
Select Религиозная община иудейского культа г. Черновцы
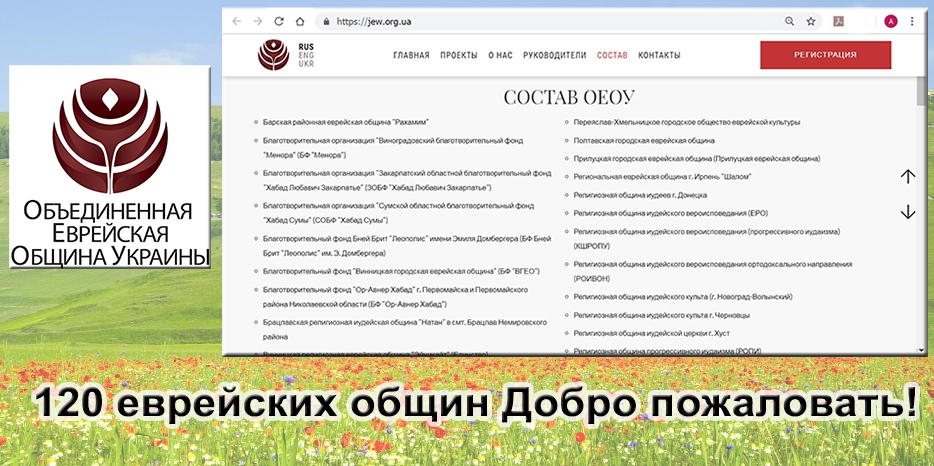[x=662, y=315]
